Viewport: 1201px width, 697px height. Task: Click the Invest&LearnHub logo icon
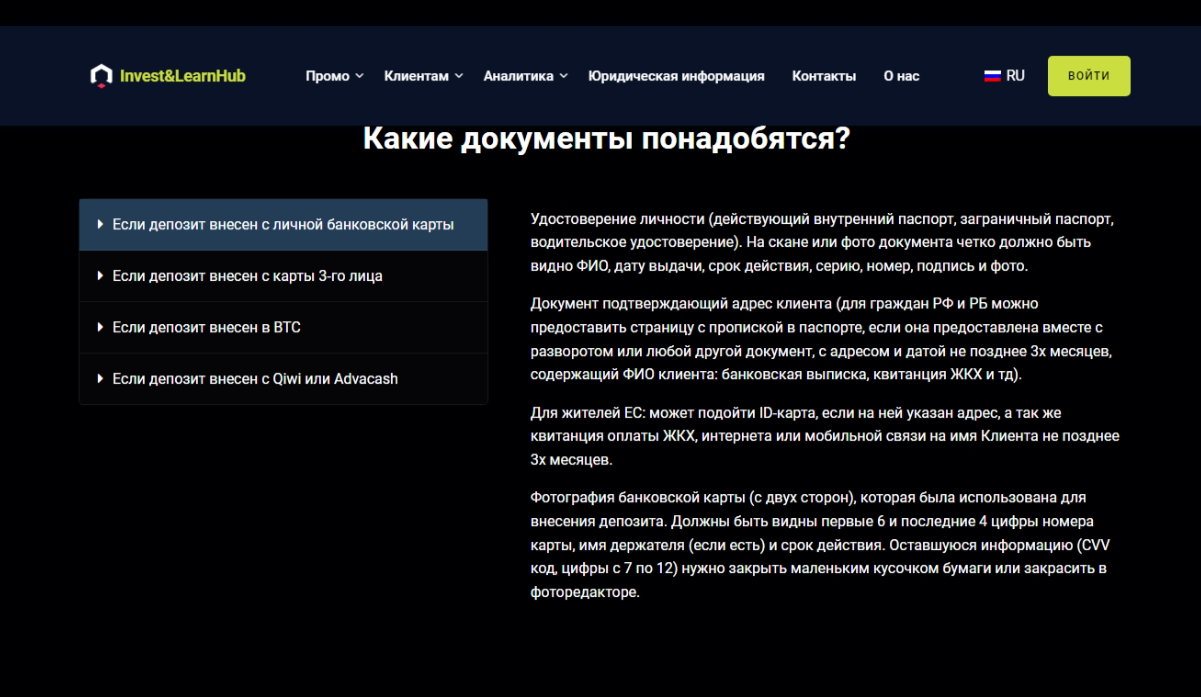[101, 76]
